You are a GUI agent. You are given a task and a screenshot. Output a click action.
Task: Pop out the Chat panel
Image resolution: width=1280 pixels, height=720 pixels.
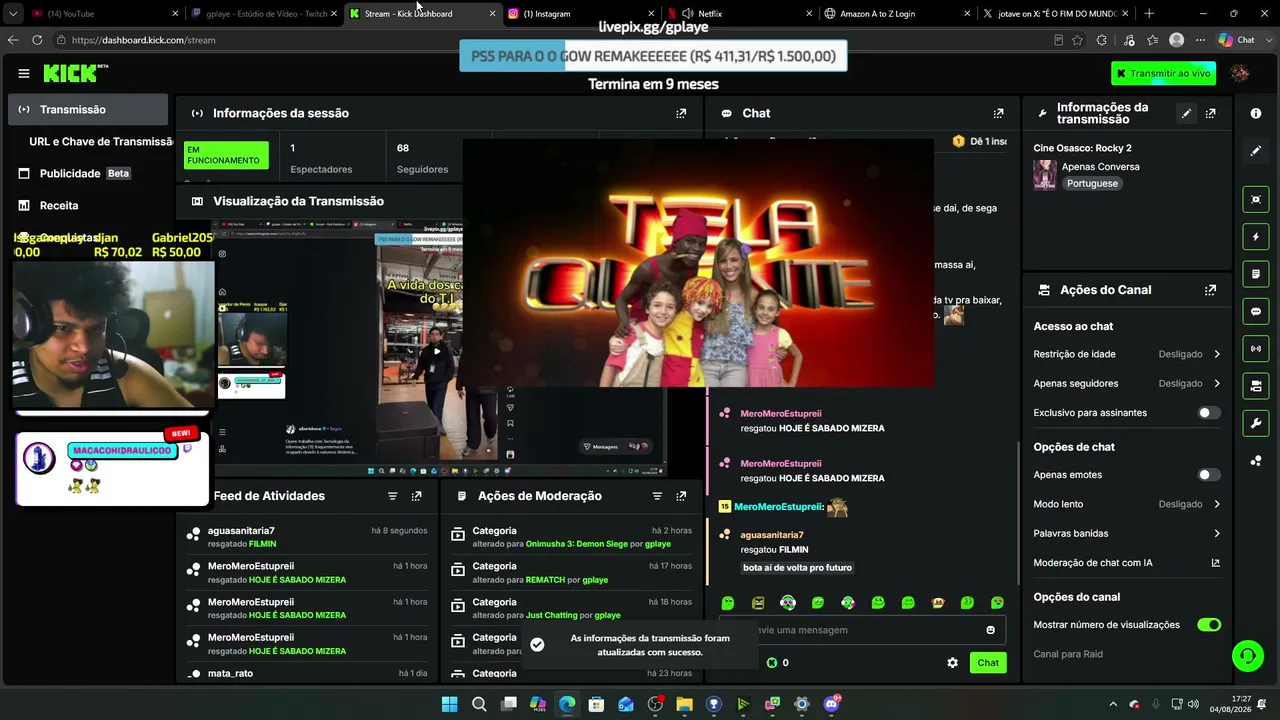point(998,113)
